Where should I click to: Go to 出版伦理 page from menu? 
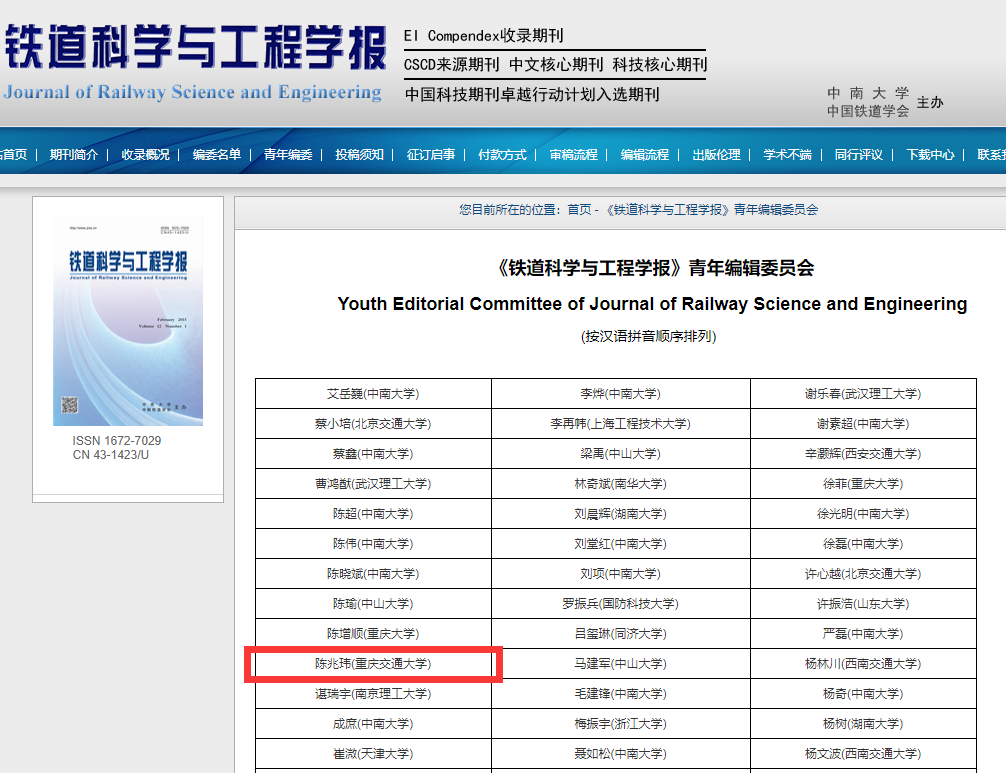tap(716, 155)
